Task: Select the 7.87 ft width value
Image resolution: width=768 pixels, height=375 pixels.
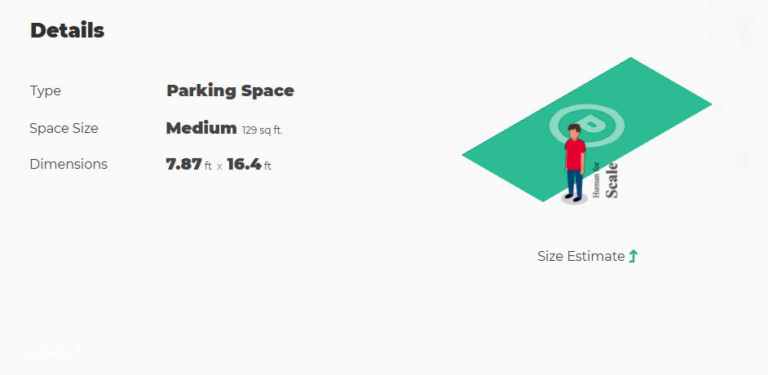Action: pos(189,164)
